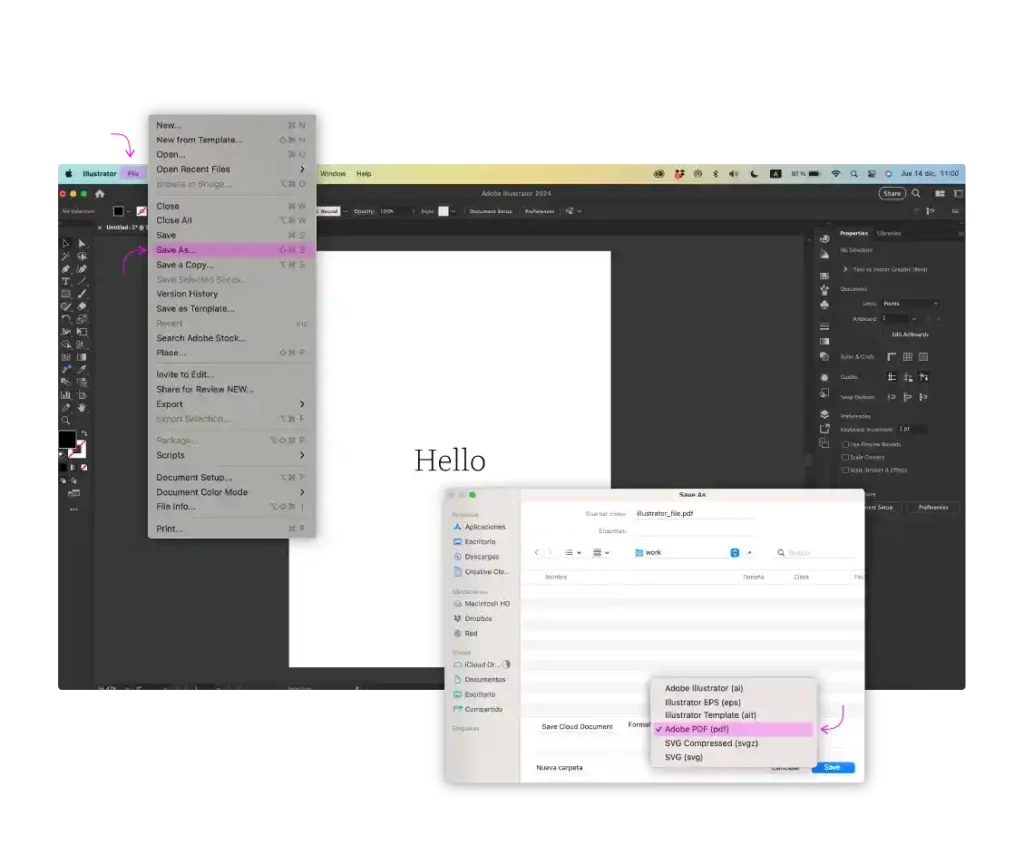Open grouping options dropdown in dialog
This screenshot has width=1024, height=854.
click(x=601, y=552)
